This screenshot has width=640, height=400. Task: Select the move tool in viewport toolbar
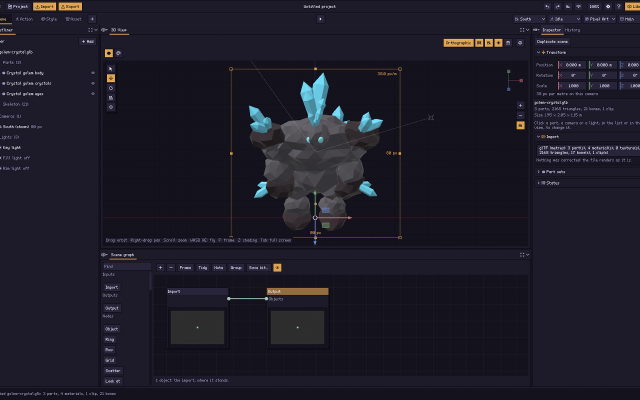point(111,78)
